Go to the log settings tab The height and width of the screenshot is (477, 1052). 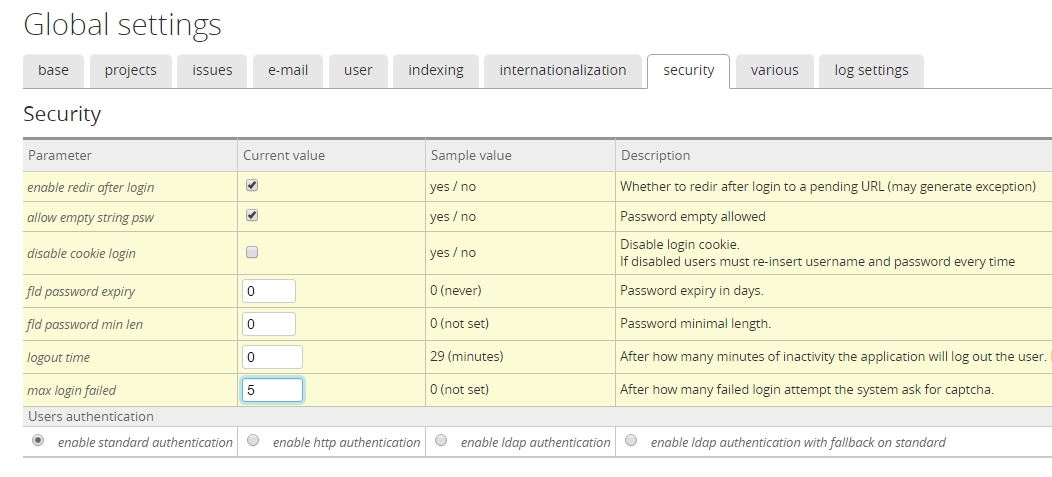[x=871, y=70]
